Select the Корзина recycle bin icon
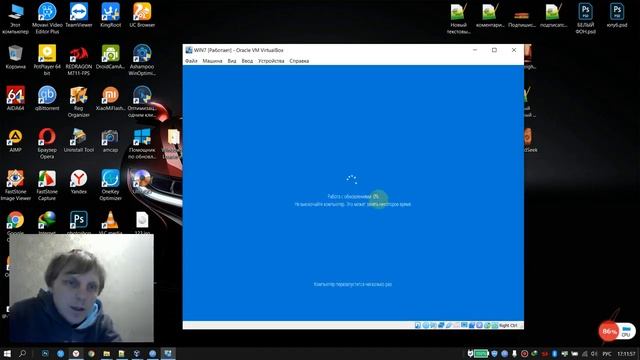This screenshot has width=640, height=360. pyautogui.click(x=16, y=57)
